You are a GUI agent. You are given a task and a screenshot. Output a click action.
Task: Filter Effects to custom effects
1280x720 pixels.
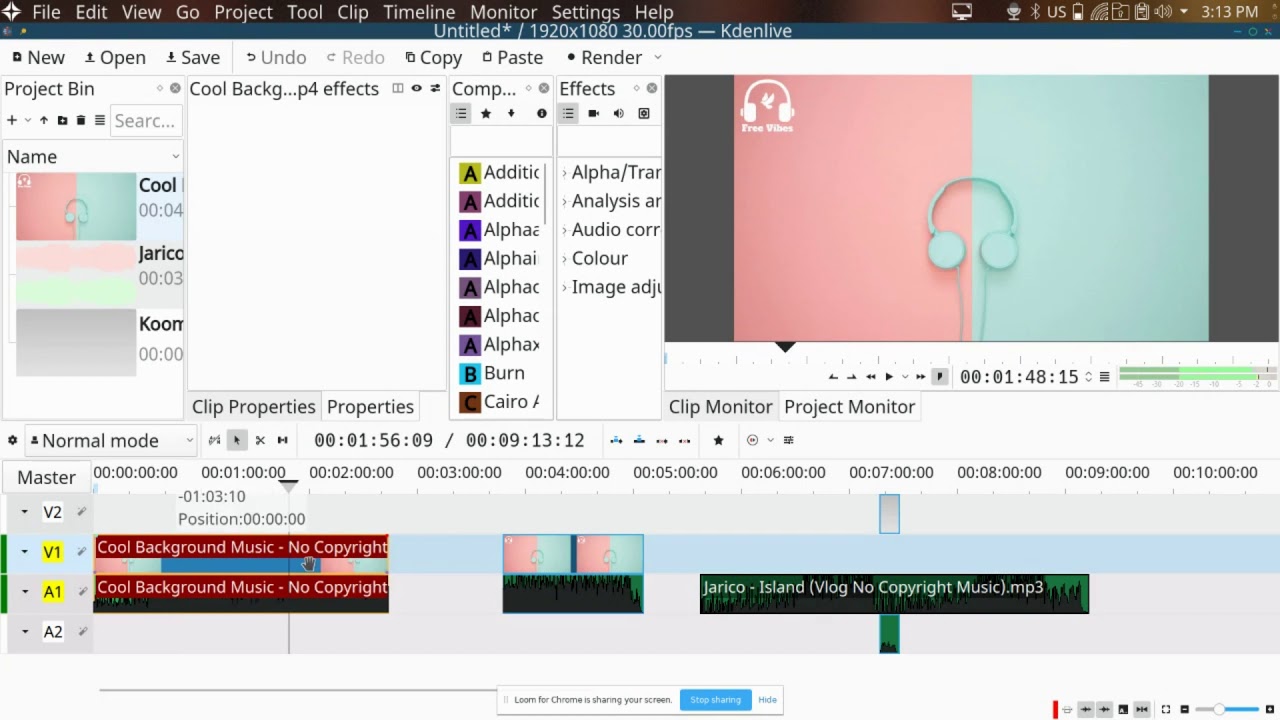coord(644,113)
